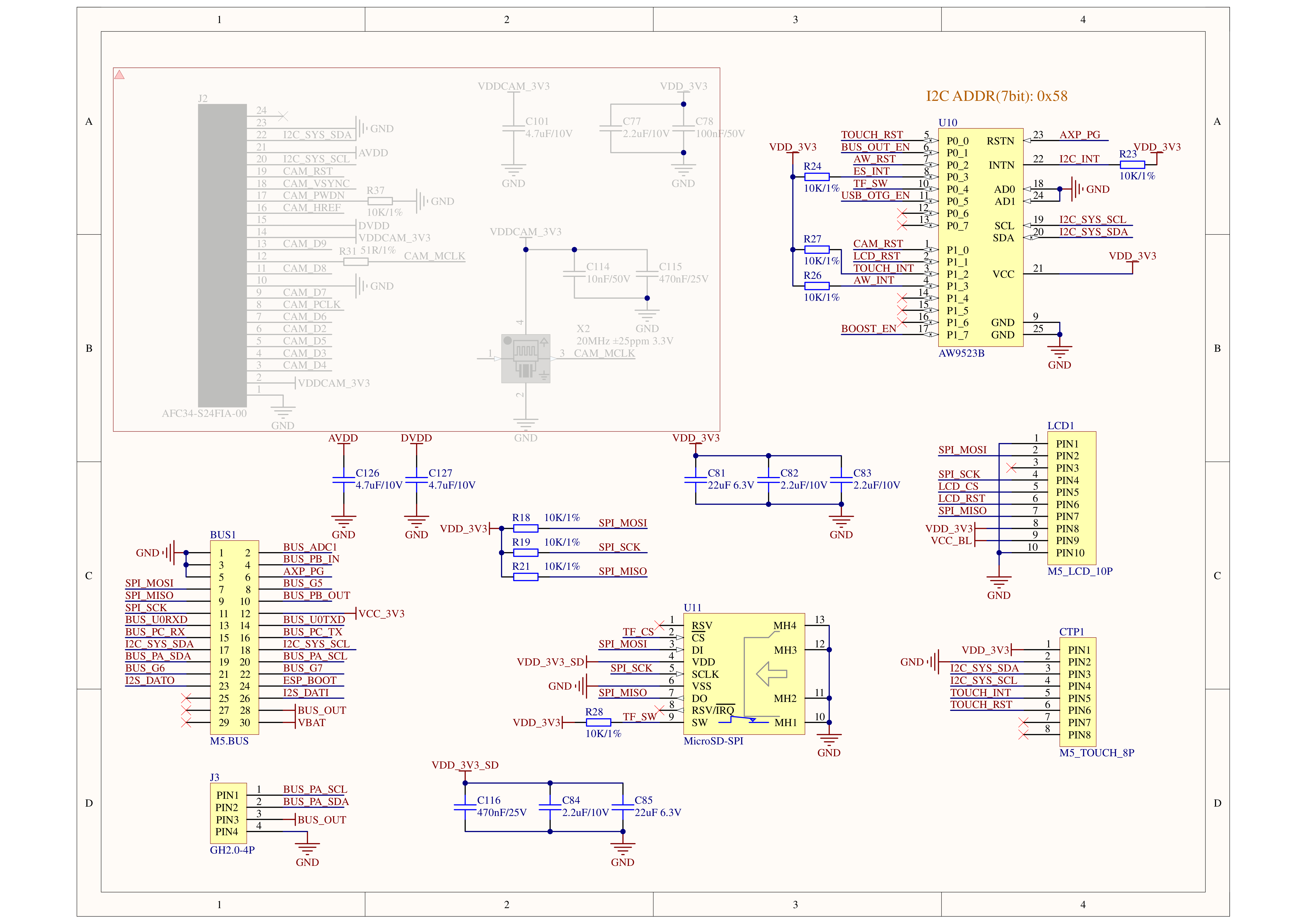Select the U11 designator
The image size is (1308, 924).
pyautogui.click(x=692, y=607)
